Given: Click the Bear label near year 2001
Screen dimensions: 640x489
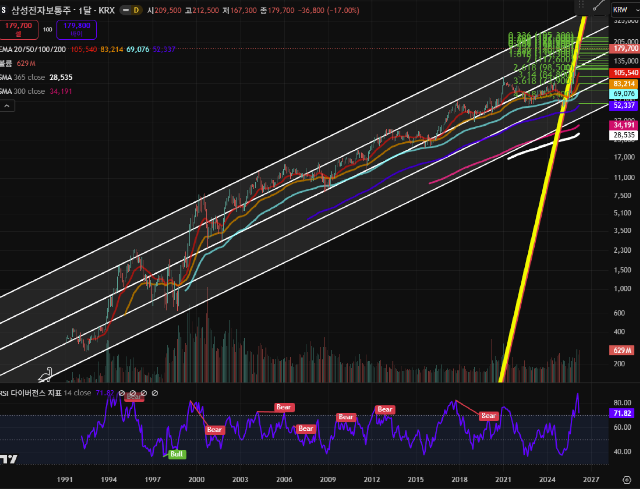Looking at the screenshot, I should pyautogui.click(x=215, y=429).
